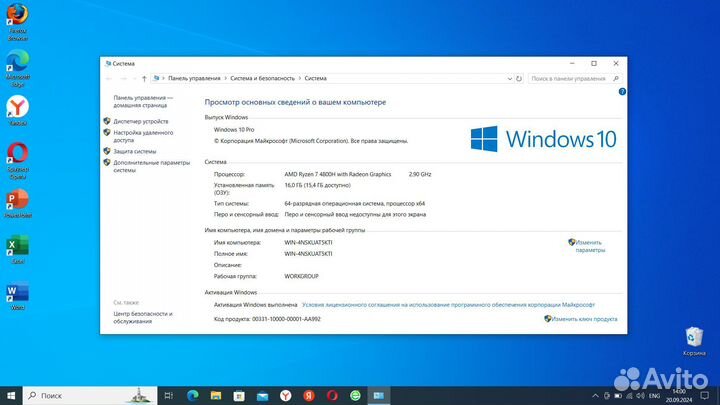Click the taskbar search box Поиск
The width and height of the screenshot is (720, 405).
[x=90, y=395]
